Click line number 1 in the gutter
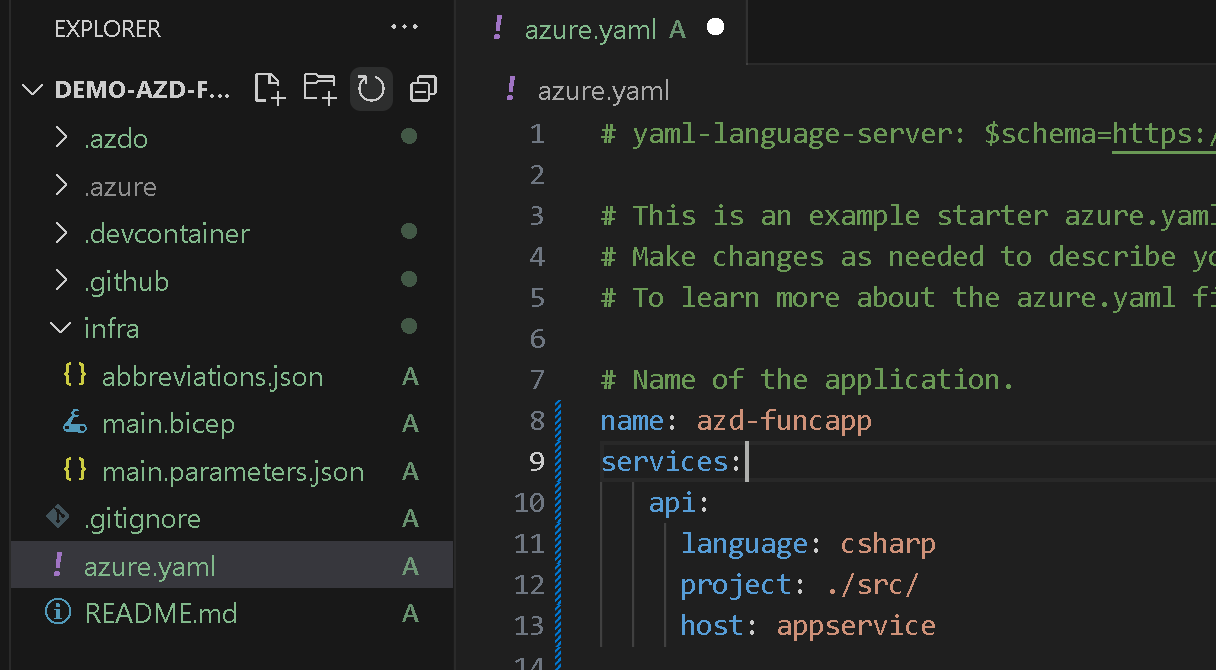Image resolution: width=1216 pixels, height=670 pixels. [537, 134]
